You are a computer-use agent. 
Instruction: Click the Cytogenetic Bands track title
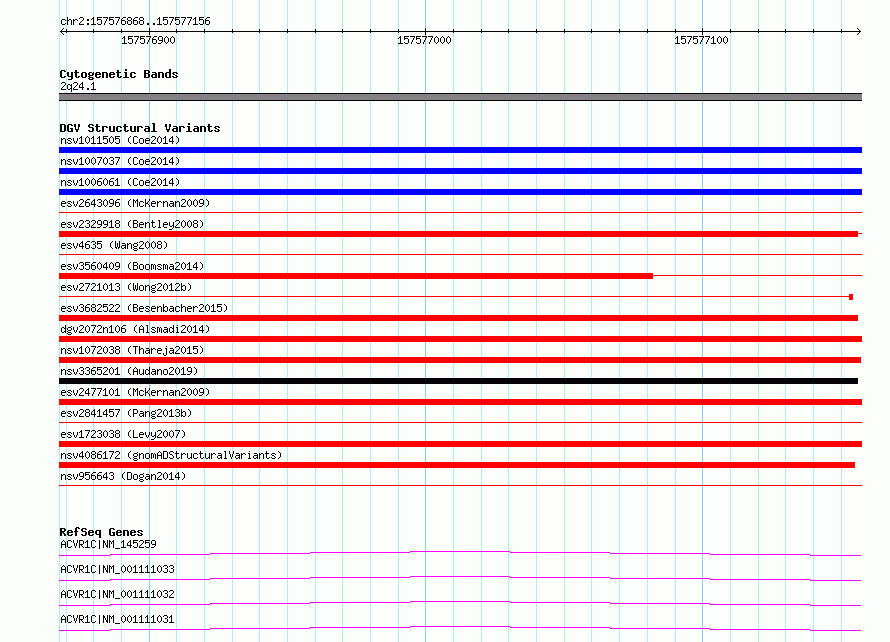click(119, 74)
